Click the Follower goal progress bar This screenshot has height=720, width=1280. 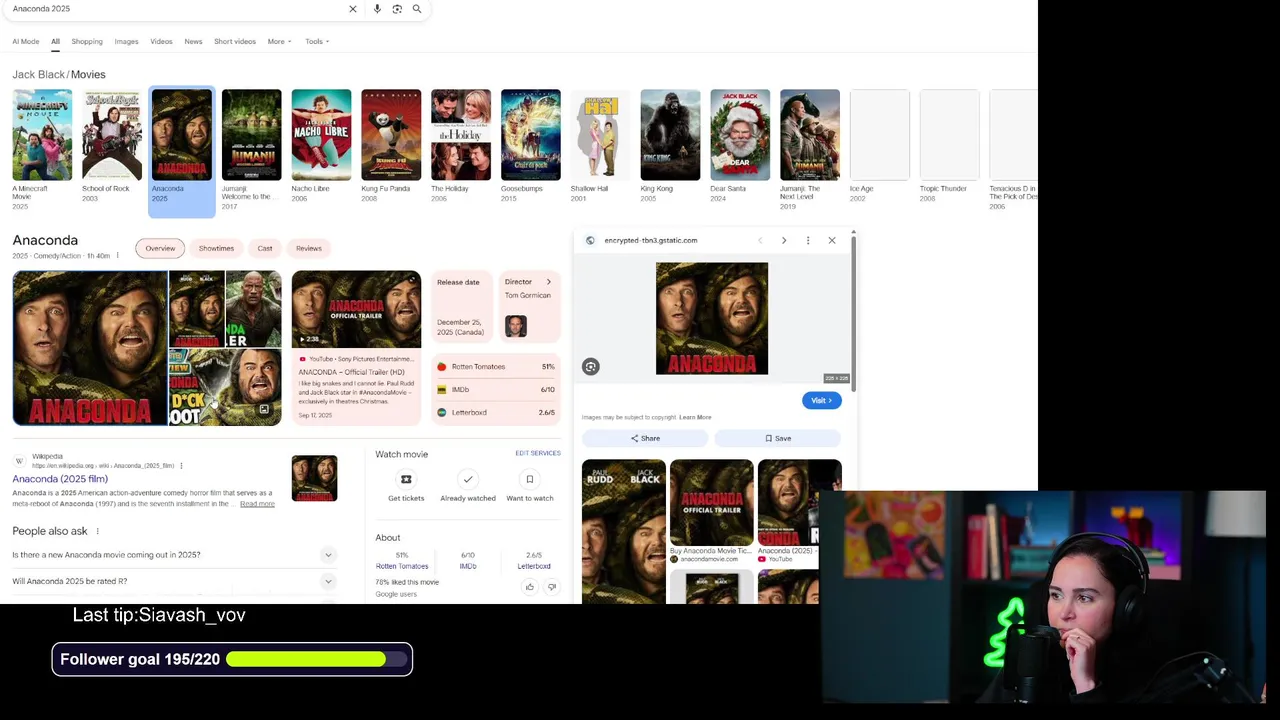[318, 659]
